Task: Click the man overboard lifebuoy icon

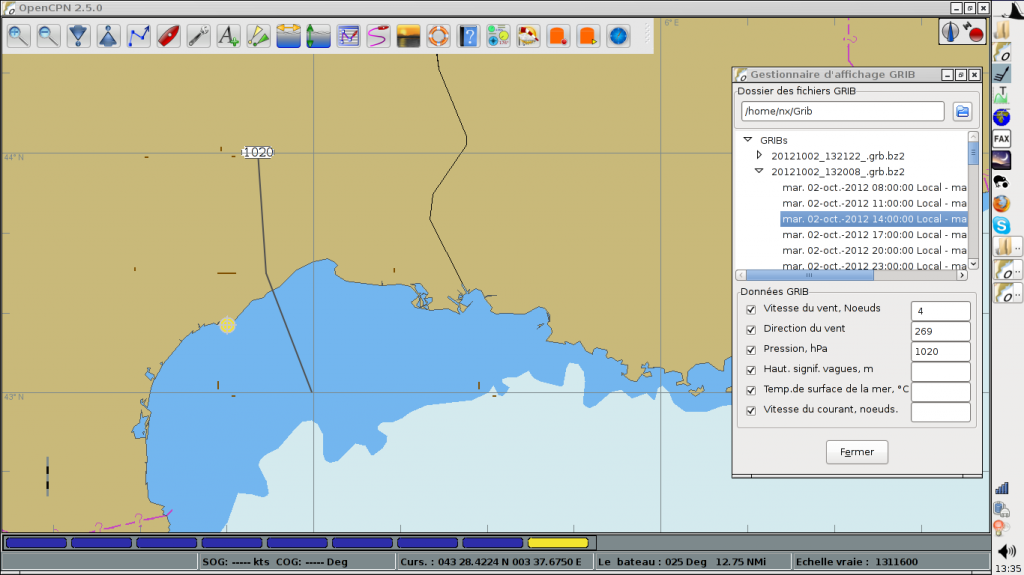Action: pos(438,37)
